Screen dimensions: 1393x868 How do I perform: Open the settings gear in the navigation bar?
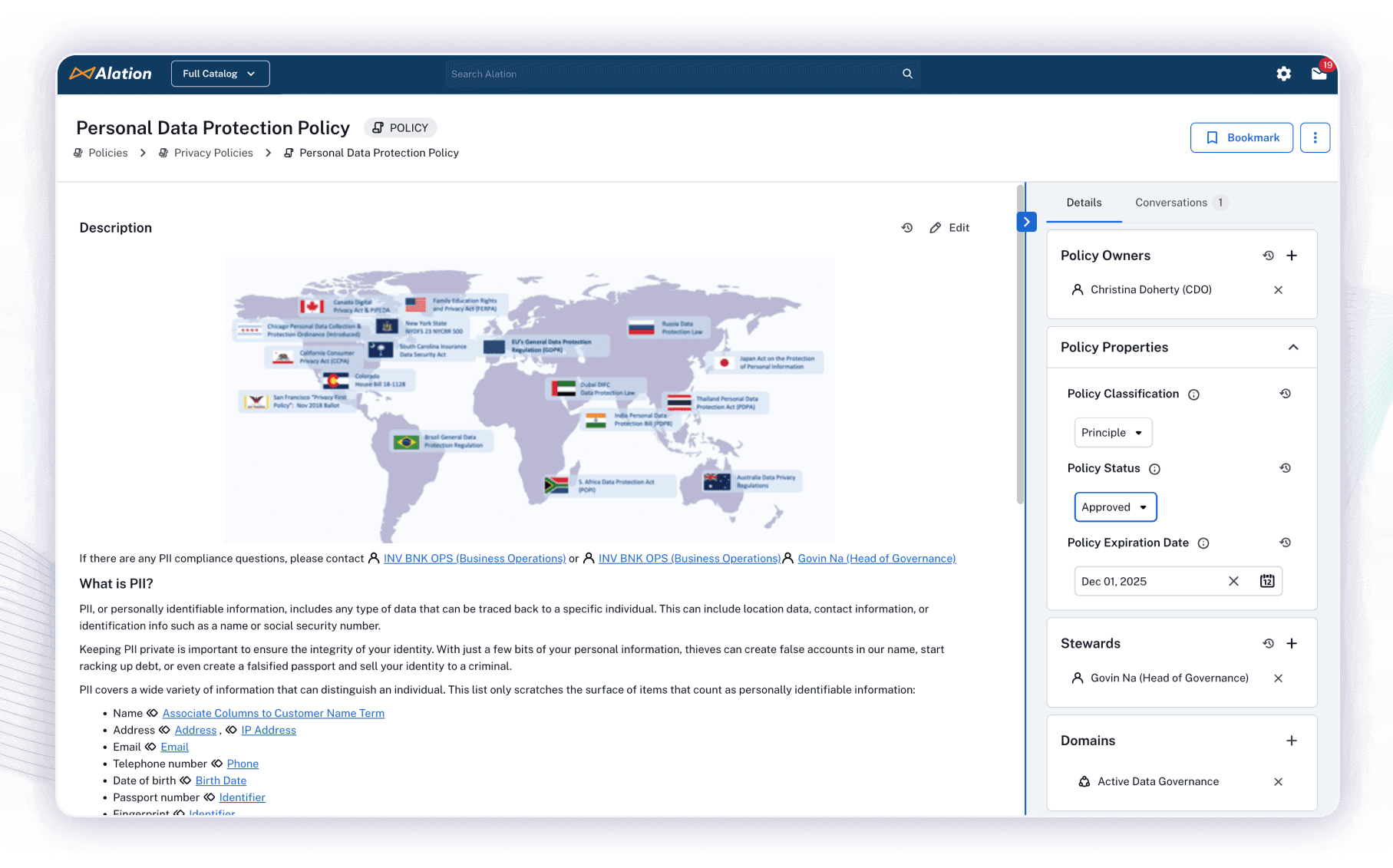[1283, 74]
